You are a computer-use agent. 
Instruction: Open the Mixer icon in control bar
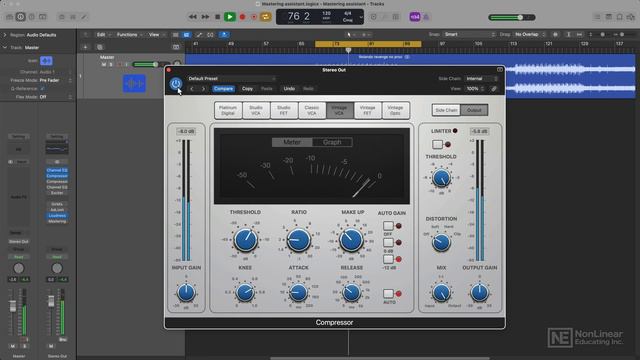click(73, 17)
